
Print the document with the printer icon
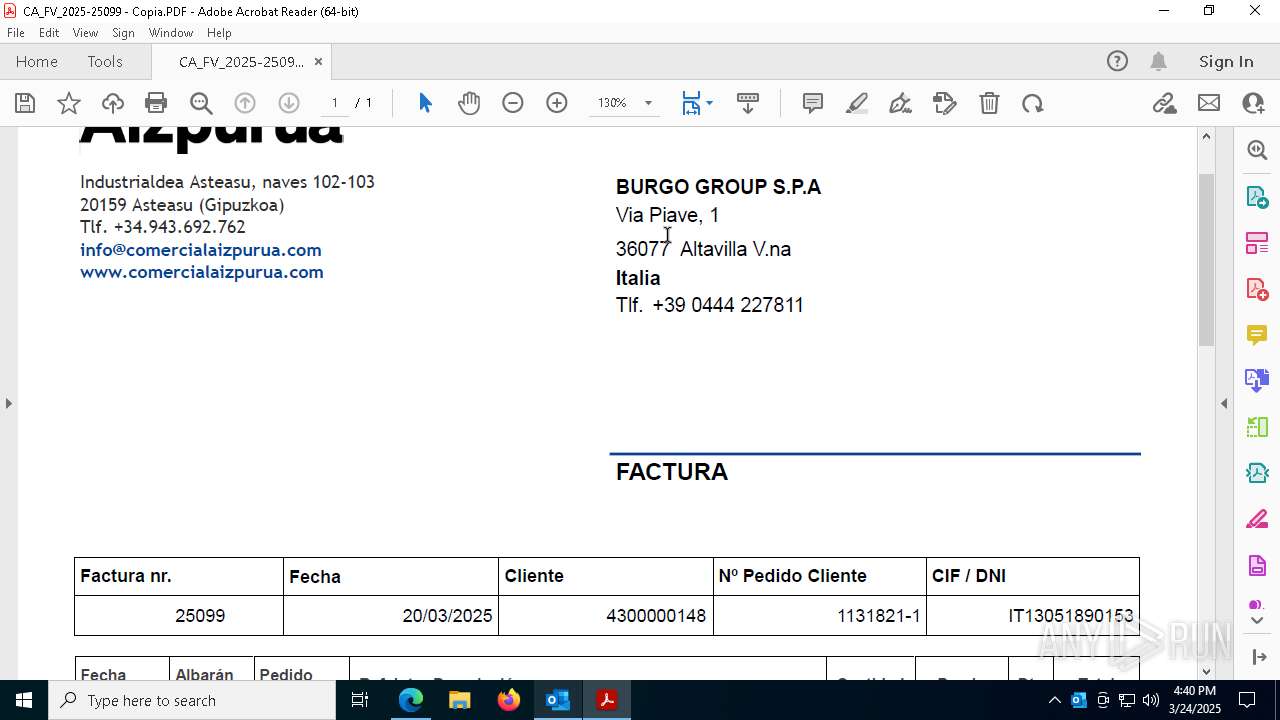tap(156, 103)
